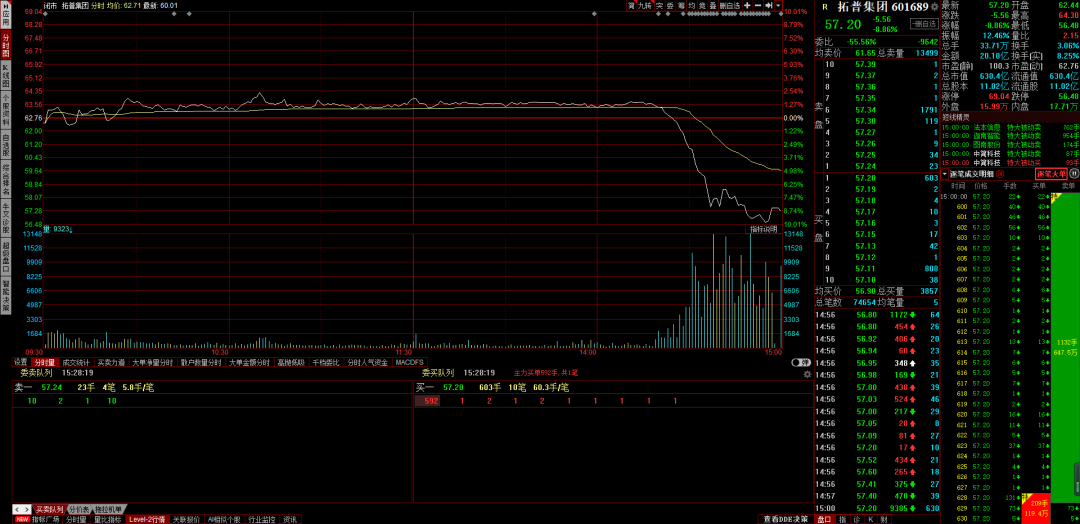This screenshot has height=524, width=1080.
Task: Click 设置 on indicator tab row
Action: tap(21, 362)
